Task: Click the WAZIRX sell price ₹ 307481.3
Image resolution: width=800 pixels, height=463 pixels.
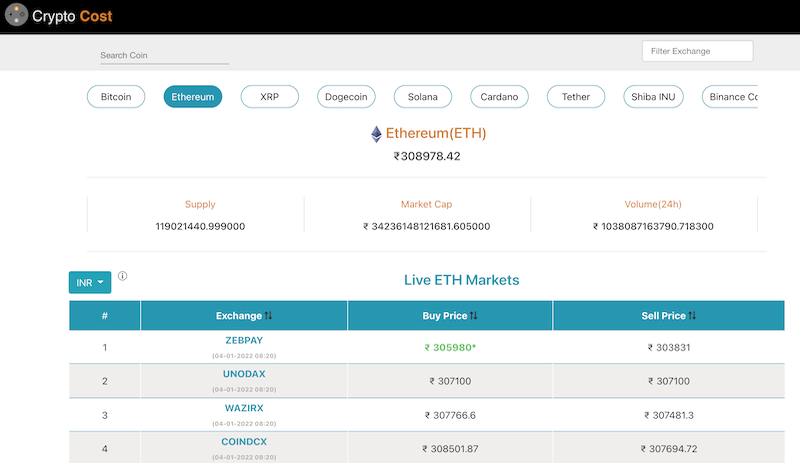Action: [x=669, y=416]
